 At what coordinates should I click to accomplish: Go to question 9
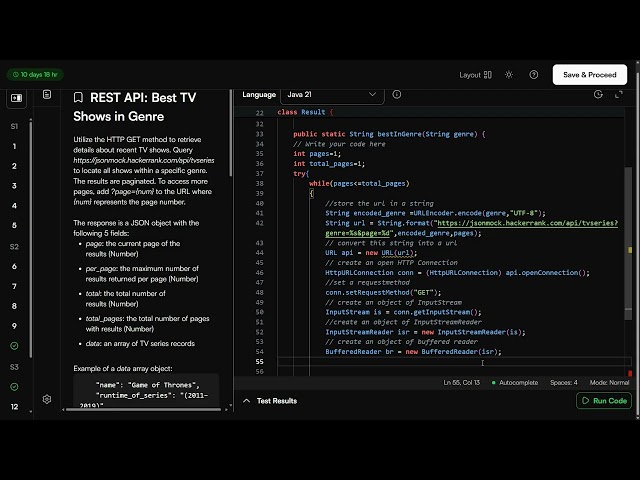[x=14, y=326]
